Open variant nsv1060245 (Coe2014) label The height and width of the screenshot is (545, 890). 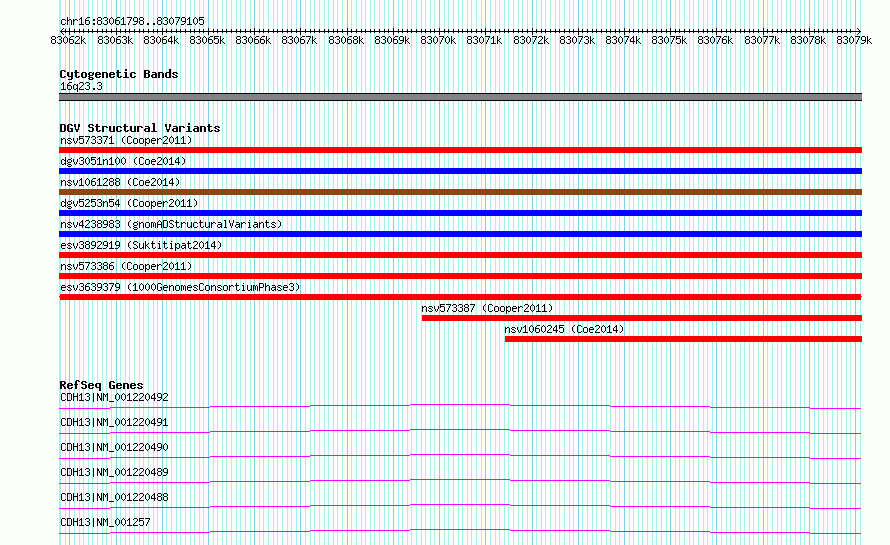tap(564, 329)
